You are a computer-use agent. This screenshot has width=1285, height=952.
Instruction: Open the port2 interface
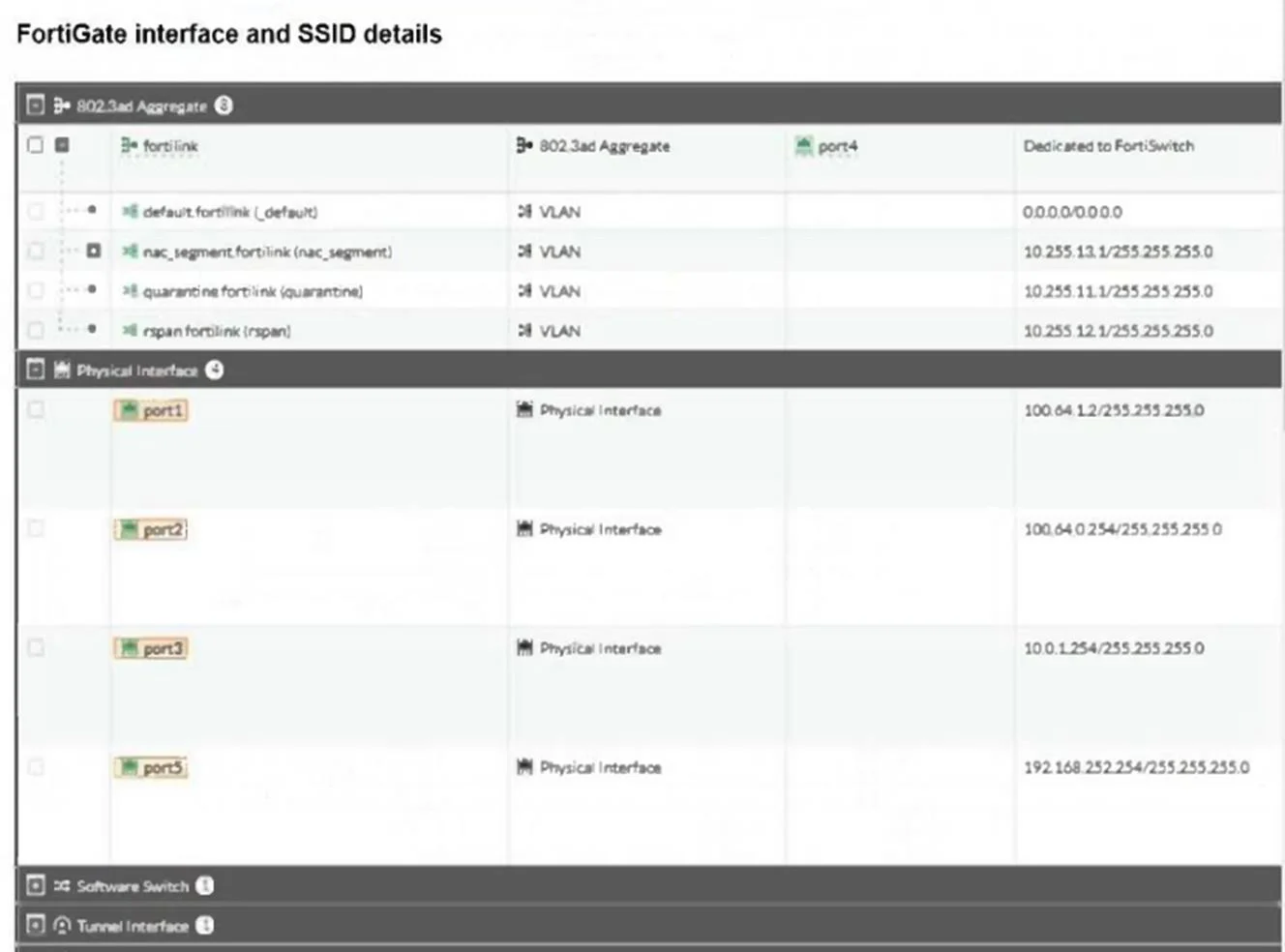pyautogui.click(x=151, y=529)
